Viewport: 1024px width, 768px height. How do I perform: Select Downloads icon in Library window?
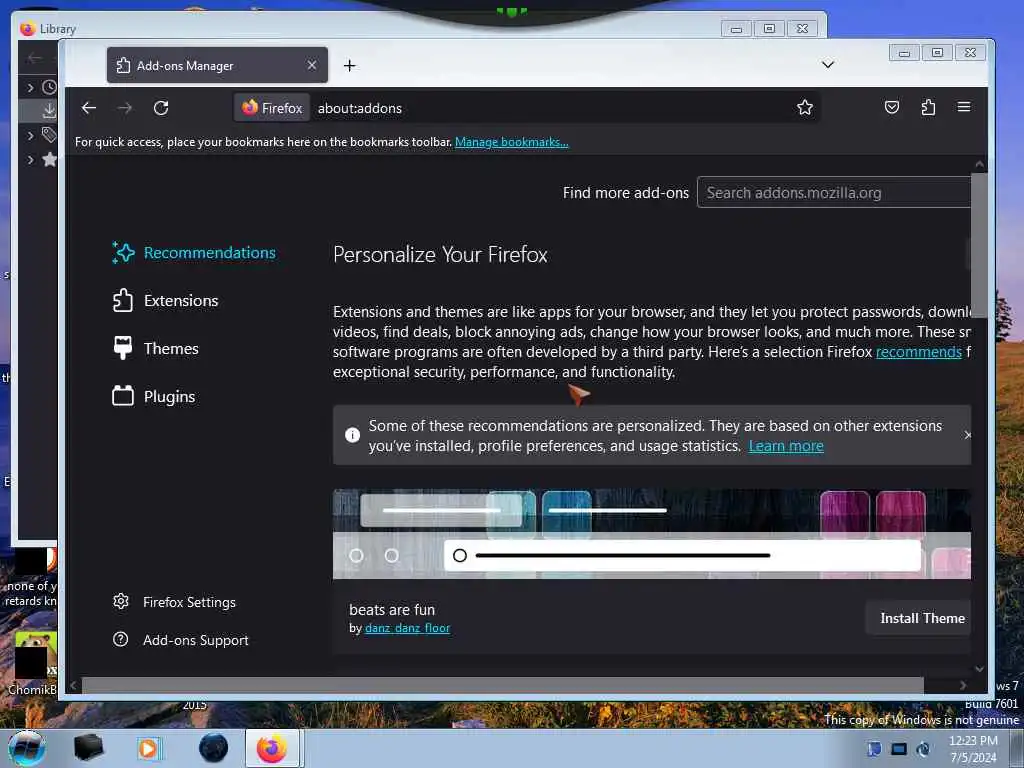pos(49,110)
